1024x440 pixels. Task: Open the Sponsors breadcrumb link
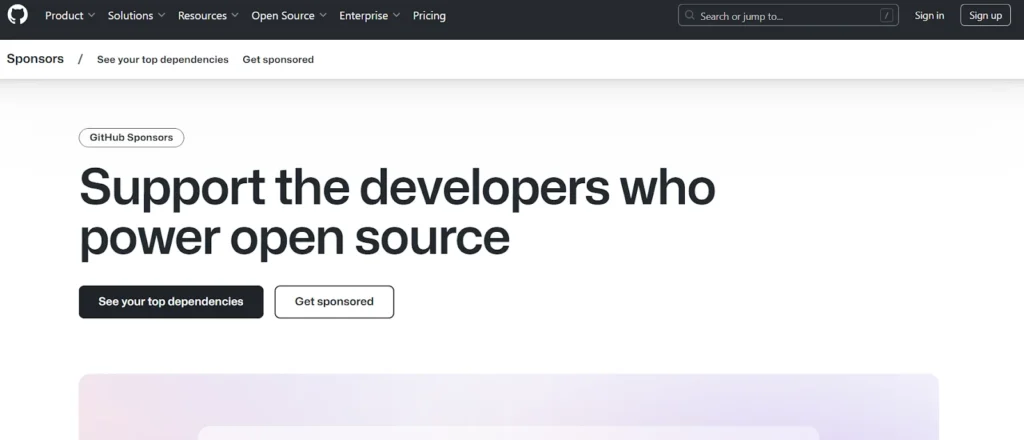coord(35,59)
